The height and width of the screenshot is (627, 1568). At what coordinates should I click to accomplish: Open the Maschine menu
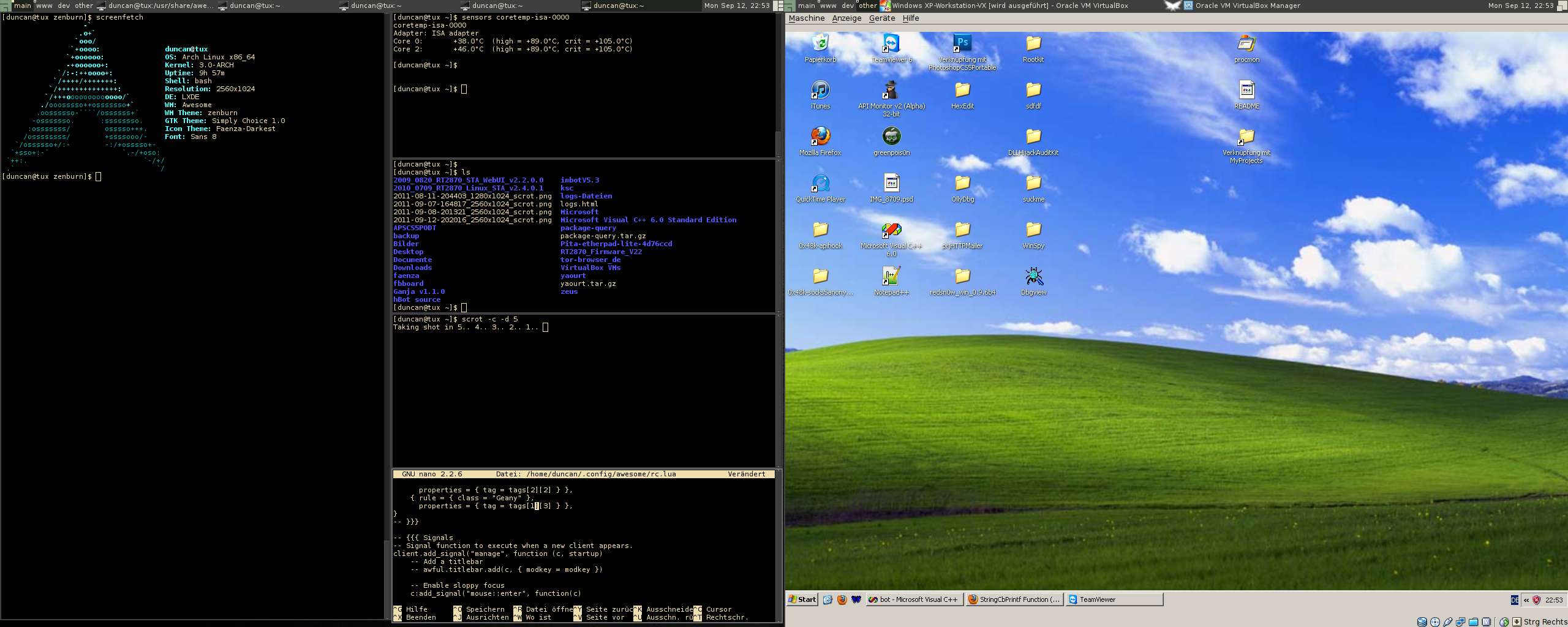pos(806,18)
